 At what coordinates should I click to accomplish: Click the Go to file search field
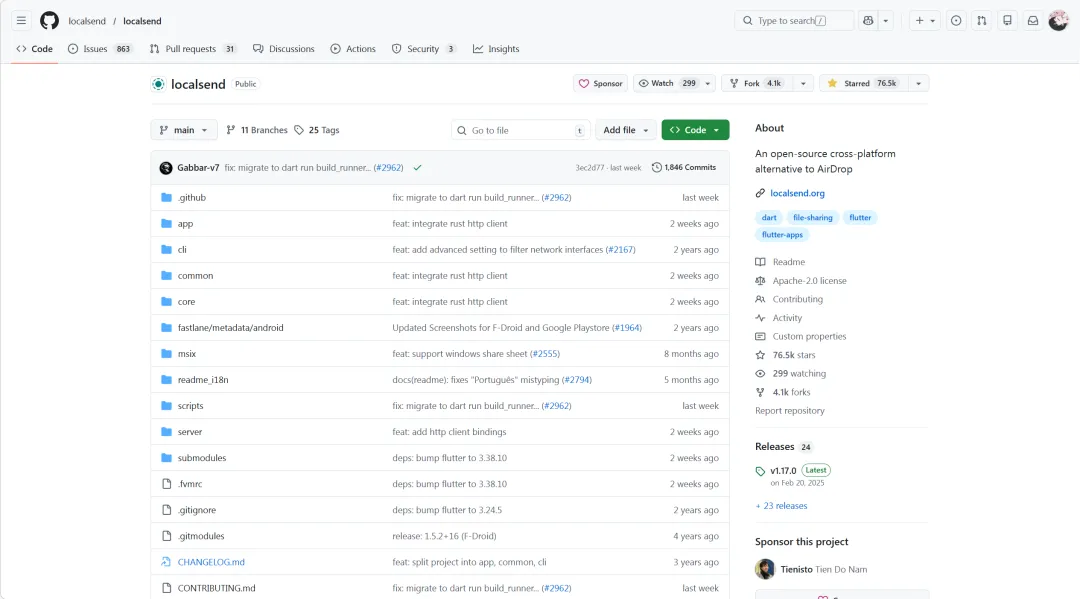pos(521,130)
